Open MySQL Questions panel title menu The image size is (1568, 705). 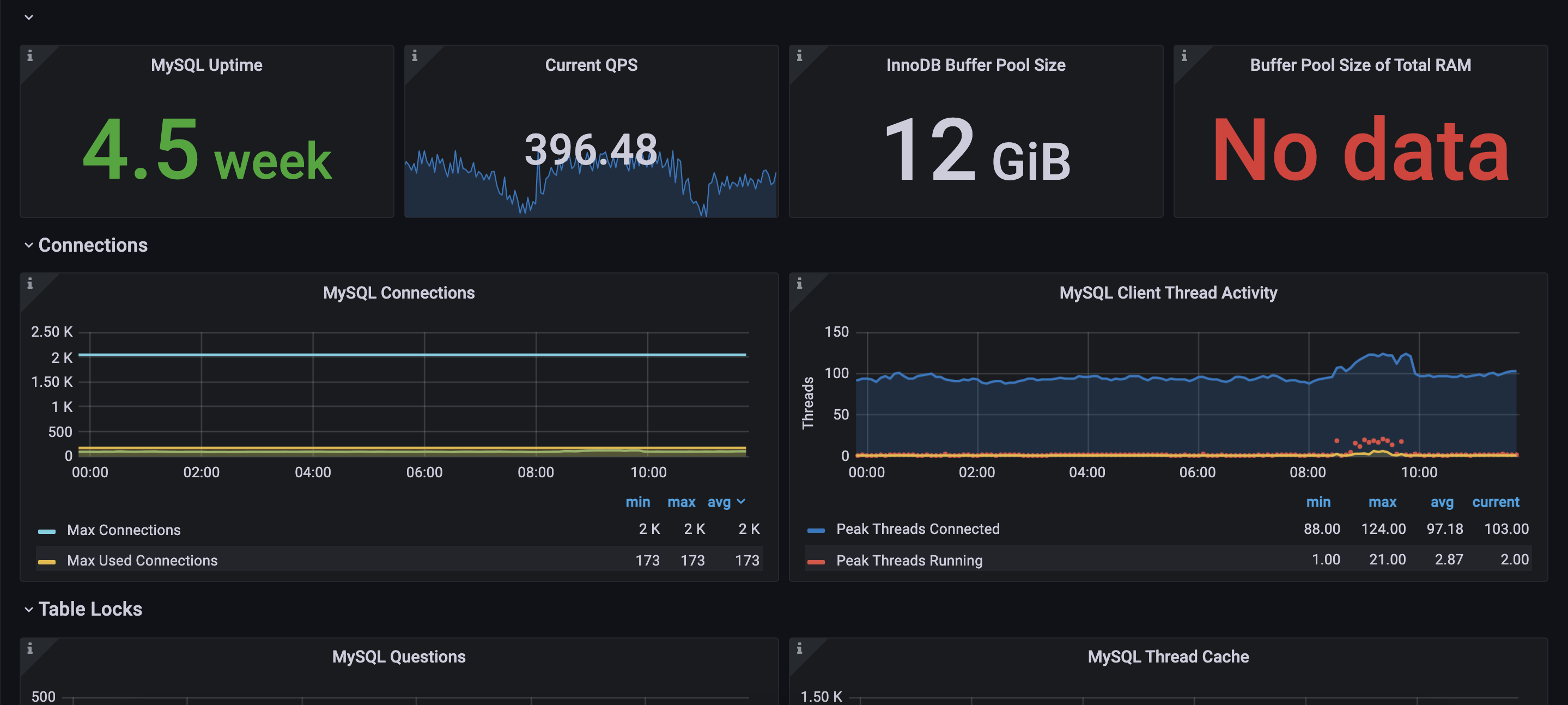pyautogui.click(x=399, y=657)
